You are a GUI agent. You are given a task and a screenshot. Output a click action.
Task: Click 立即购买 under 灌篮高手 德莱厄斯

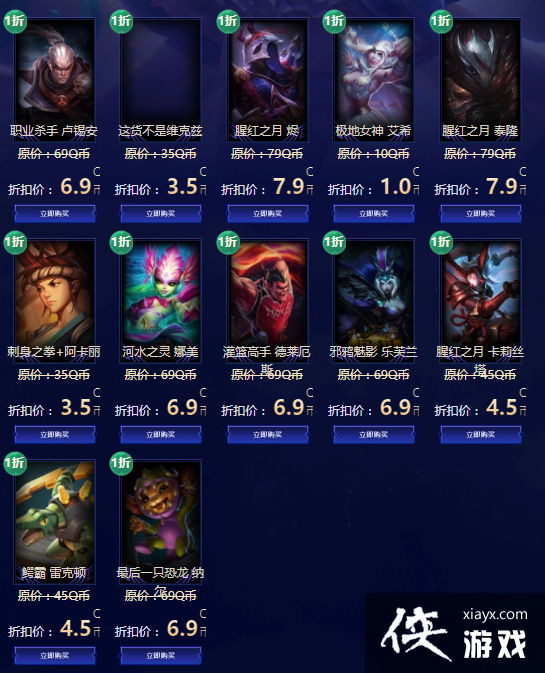(267, 434)
